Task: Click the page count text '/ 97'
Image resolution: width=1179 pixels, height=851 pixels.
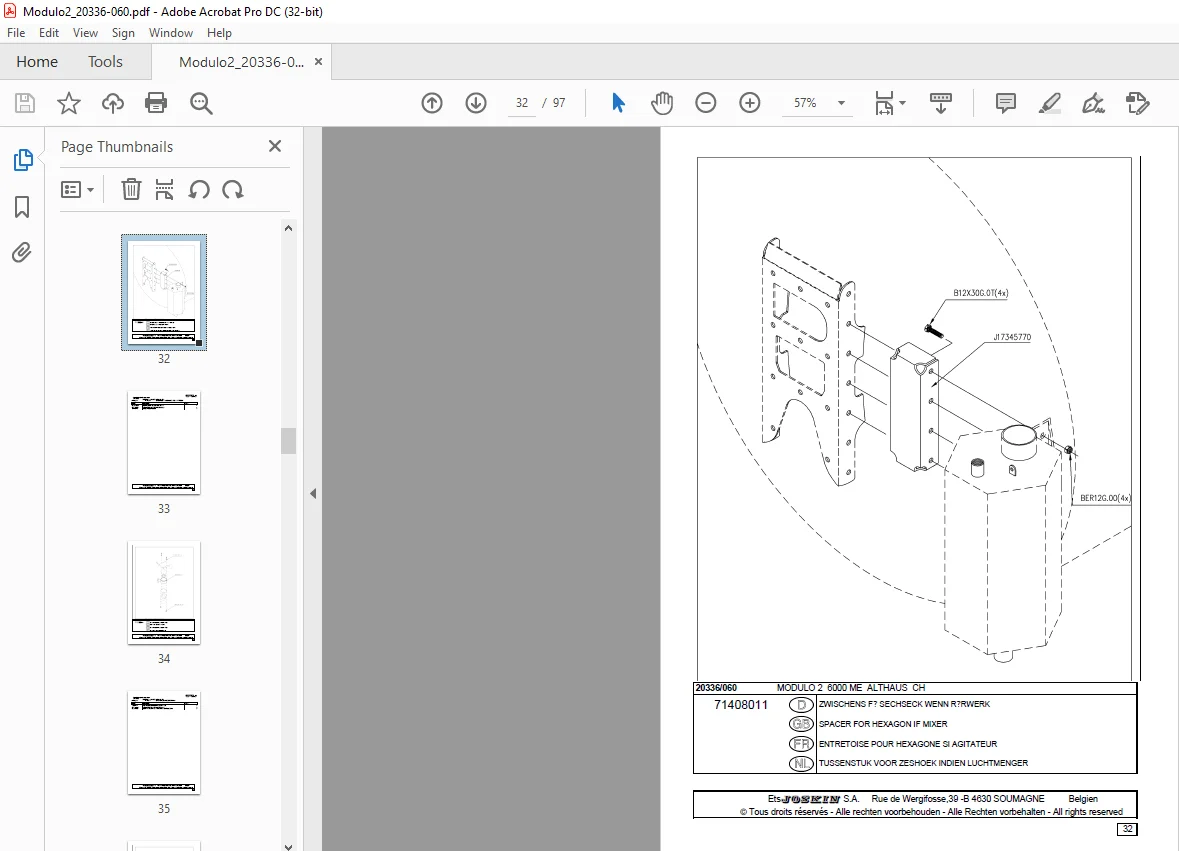Action: click(x=554, y=103)
